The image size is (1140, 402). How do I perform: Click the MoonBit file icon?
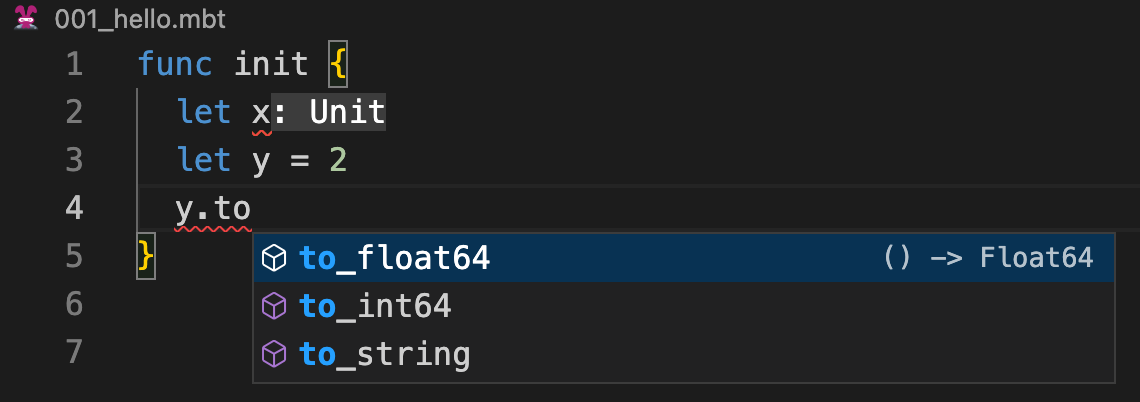pos(26,18)
